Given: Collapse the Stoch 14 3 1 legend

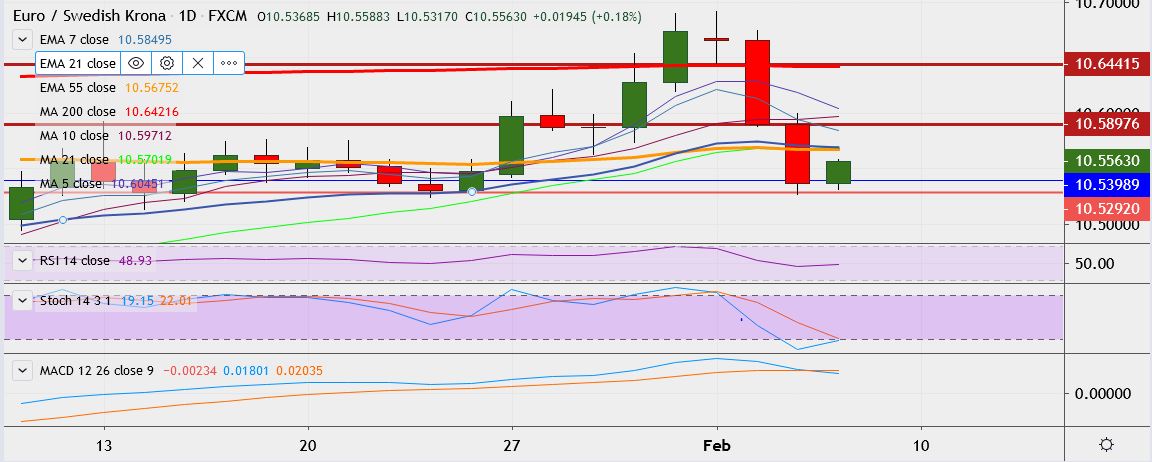Looking at the screenshot, I should tap(23, 300).
